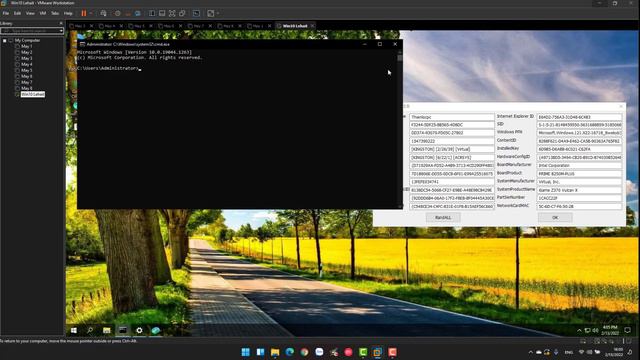This screenshot has width=640, height=360.
Task: Show the console view icon
Action: [196, 13]
